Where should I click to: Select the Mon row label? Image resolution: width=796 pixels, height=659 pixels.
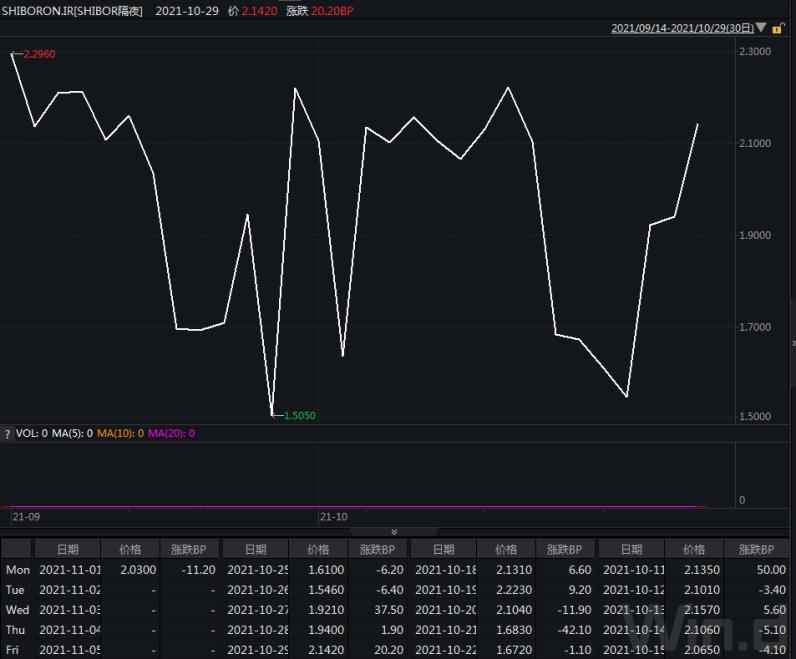(x=17, y=569)
